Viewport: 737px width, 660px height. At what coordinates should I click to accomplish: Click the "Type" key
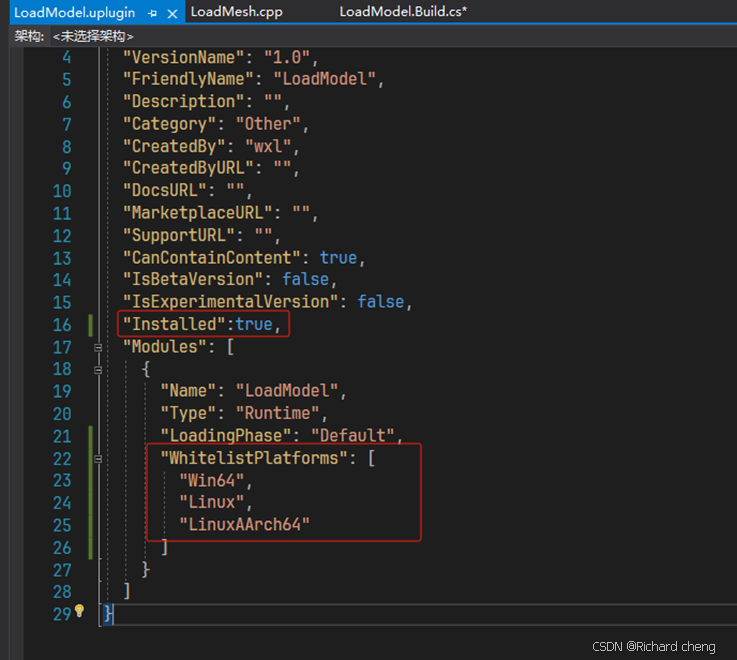(188, 414)
